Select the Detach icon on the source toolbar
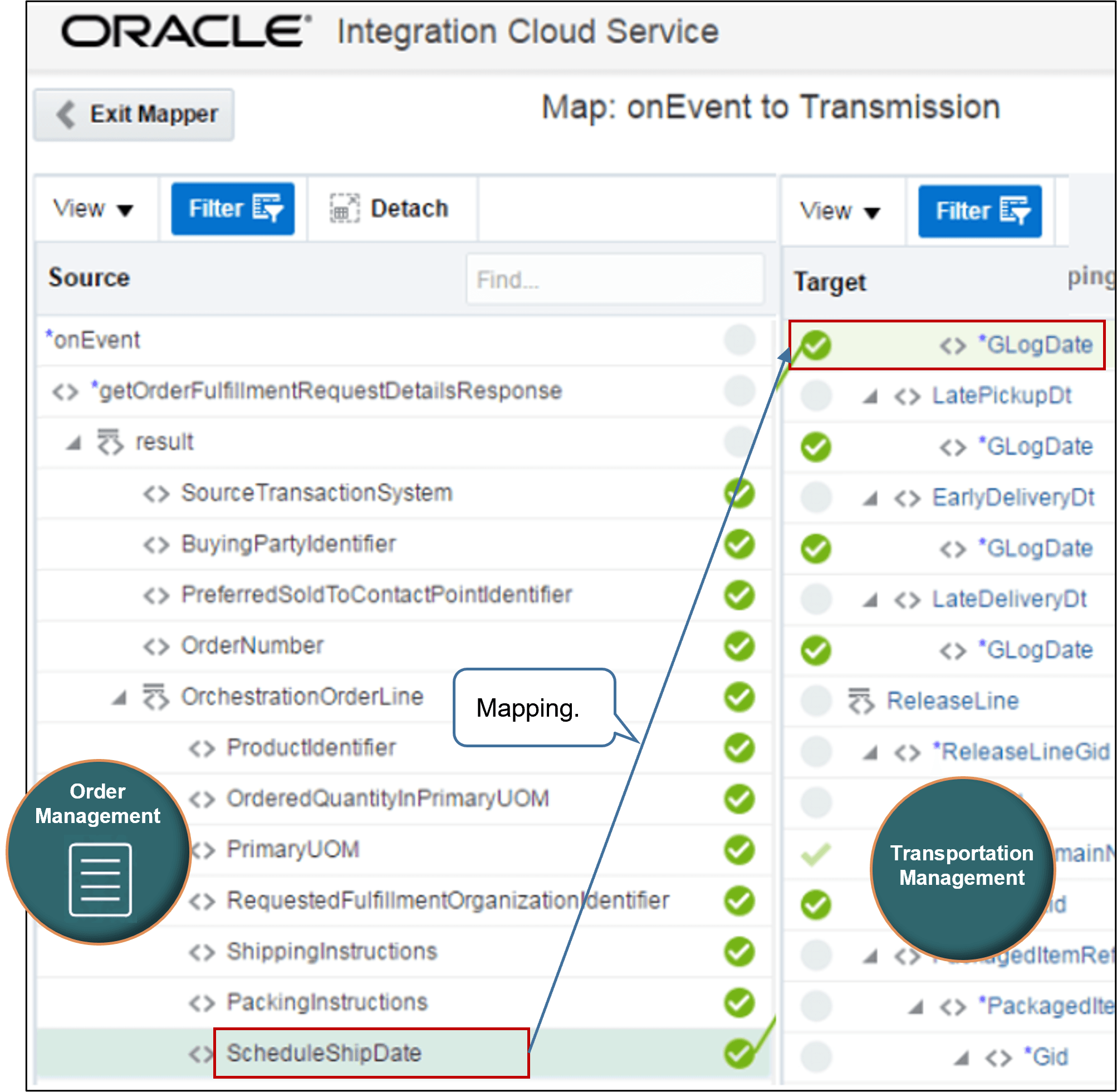 tap(344, 208)
